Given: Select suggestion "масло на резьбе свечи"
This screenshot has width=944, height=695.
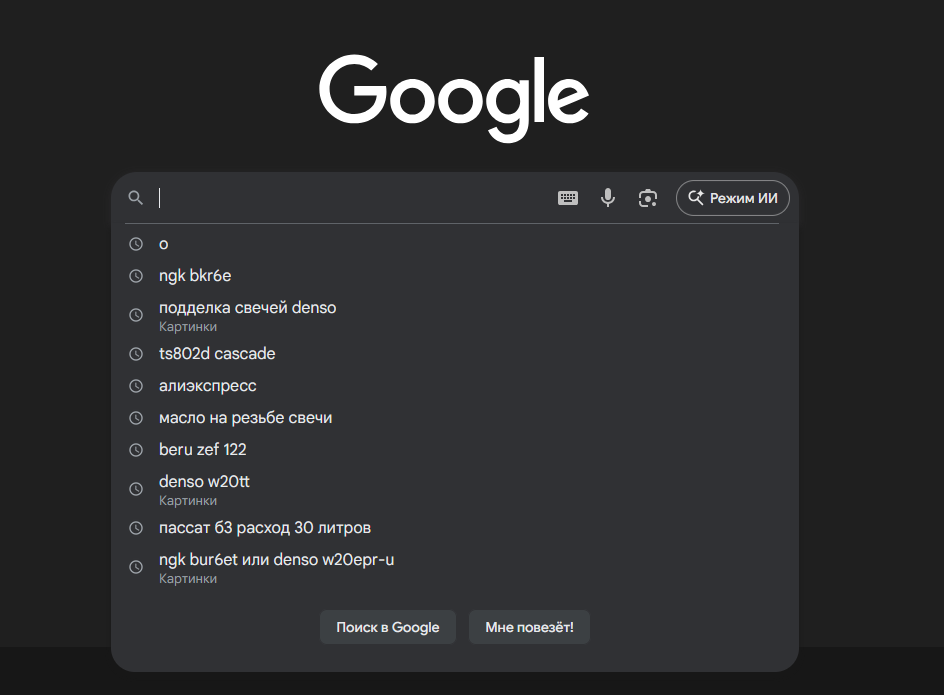Looking at the screenshot, I should click(245, 418).
